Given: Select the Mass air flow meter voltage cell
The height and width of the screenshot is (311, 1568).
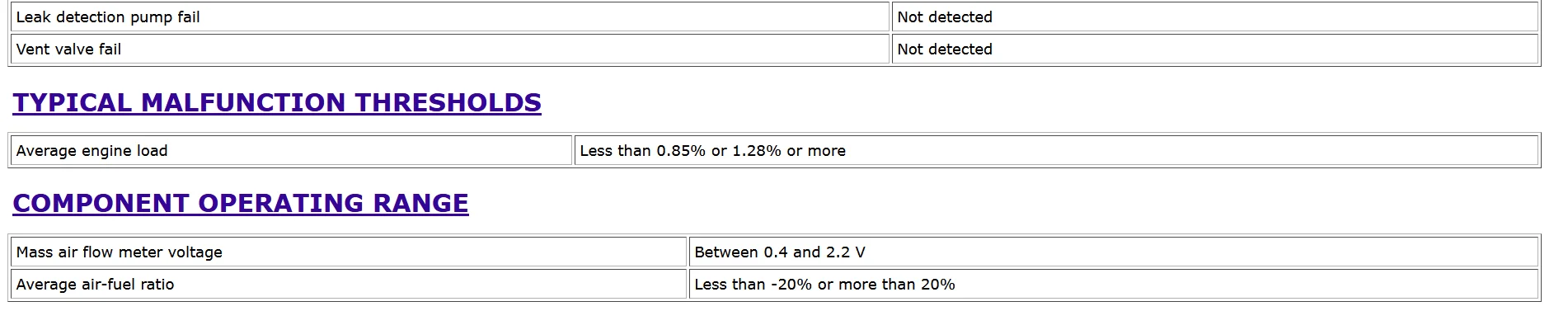Looking at the screenshot, I should click(x=350, y=252).
